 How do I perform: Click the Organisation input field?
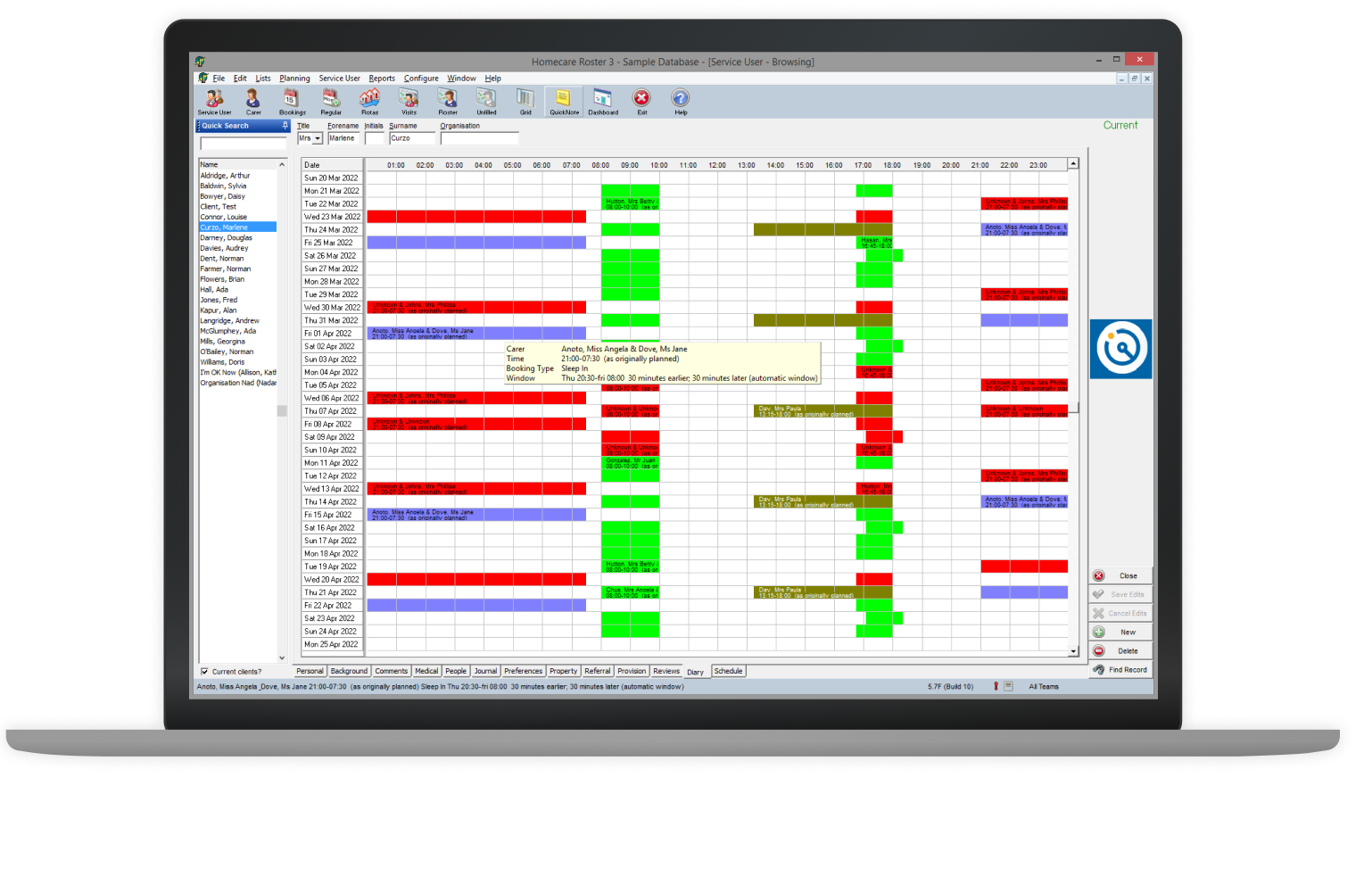point(479,138)
